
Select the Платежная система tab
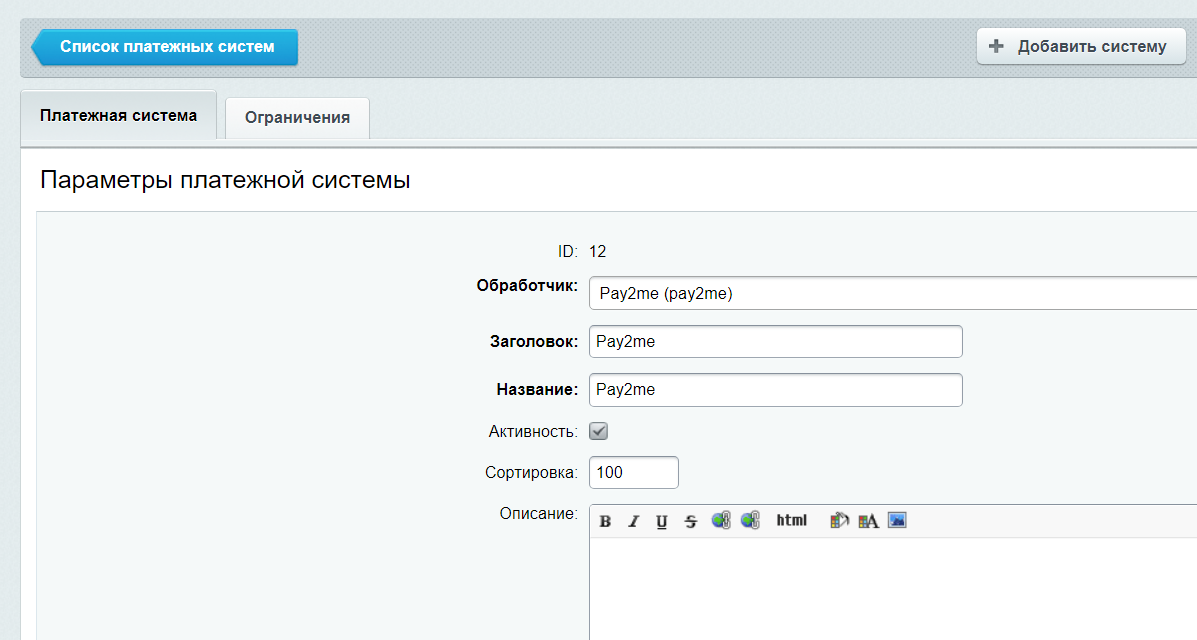click(x=118, y=115)
